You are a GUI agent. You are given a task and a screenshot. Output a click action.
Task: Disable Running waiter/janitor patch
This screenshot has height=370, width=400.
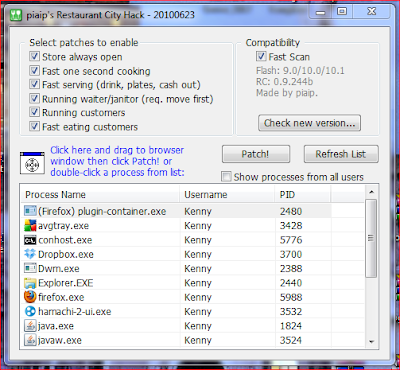[34, 98]
